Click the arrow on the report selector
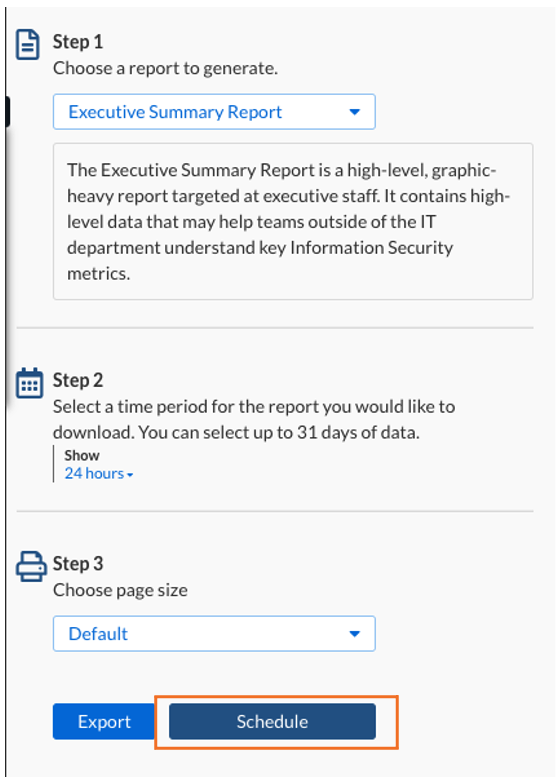This screenshot has height=783, width=559. (x=354, y=112)
